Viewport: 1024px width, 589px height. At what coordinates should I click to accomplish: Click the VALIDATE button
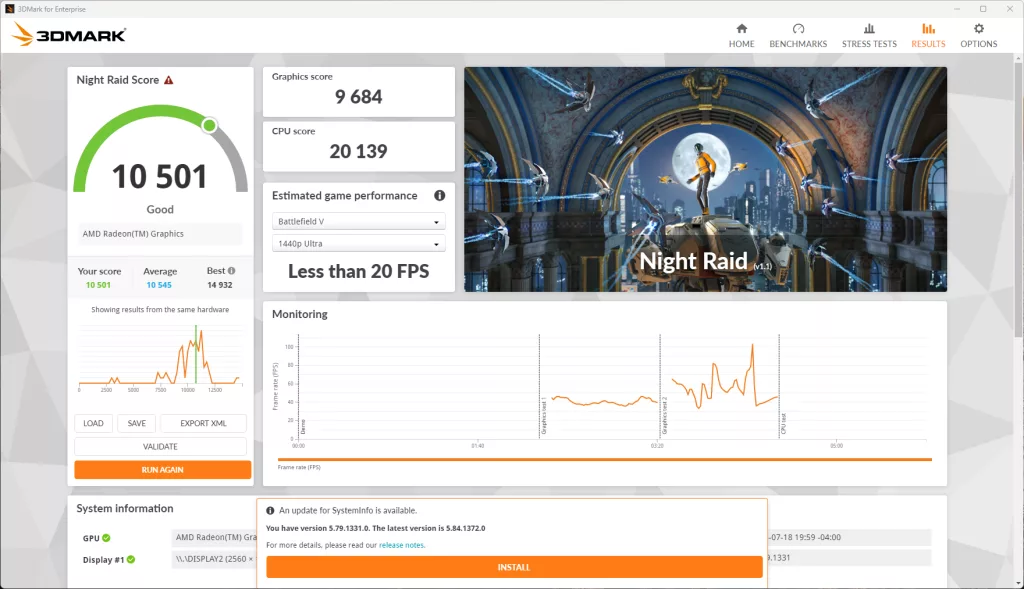[160, 447]
